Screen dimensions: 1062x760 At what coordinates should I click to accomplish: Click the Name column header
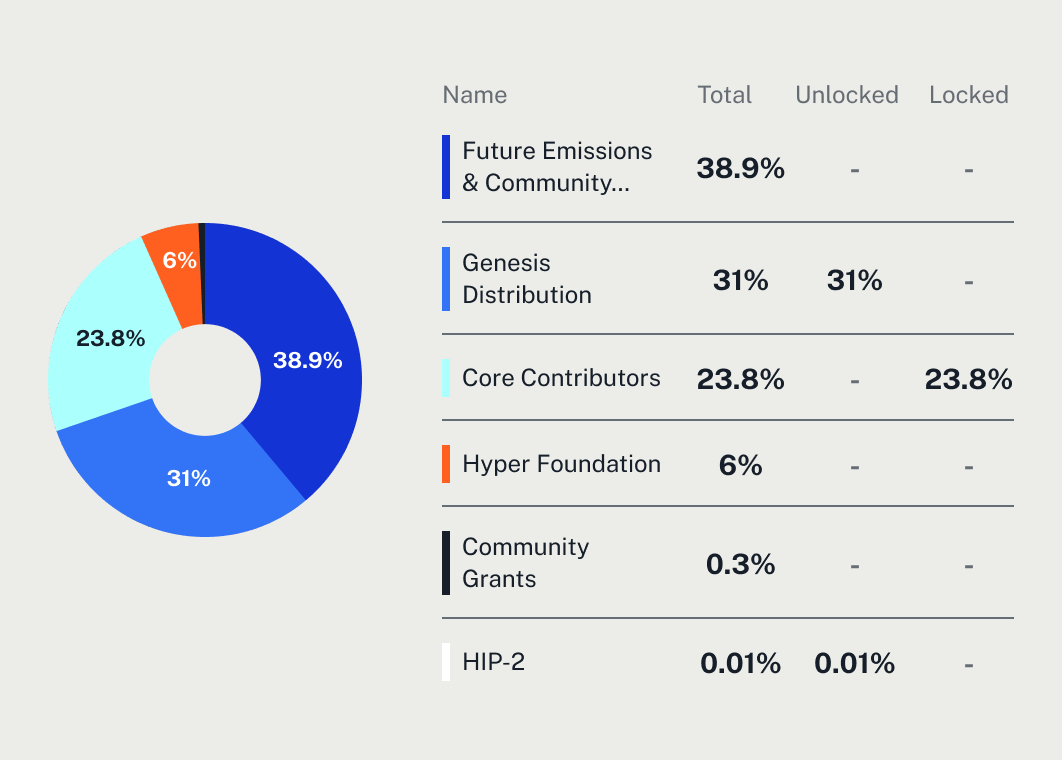475,95
